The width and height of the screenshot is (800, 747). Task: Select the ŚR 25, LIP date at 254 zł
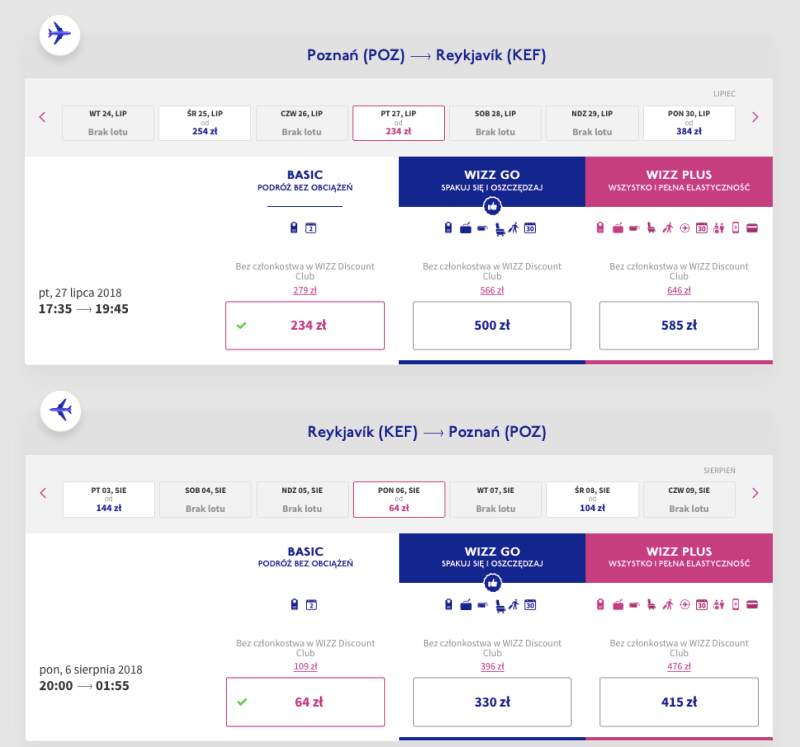[205, 123]
